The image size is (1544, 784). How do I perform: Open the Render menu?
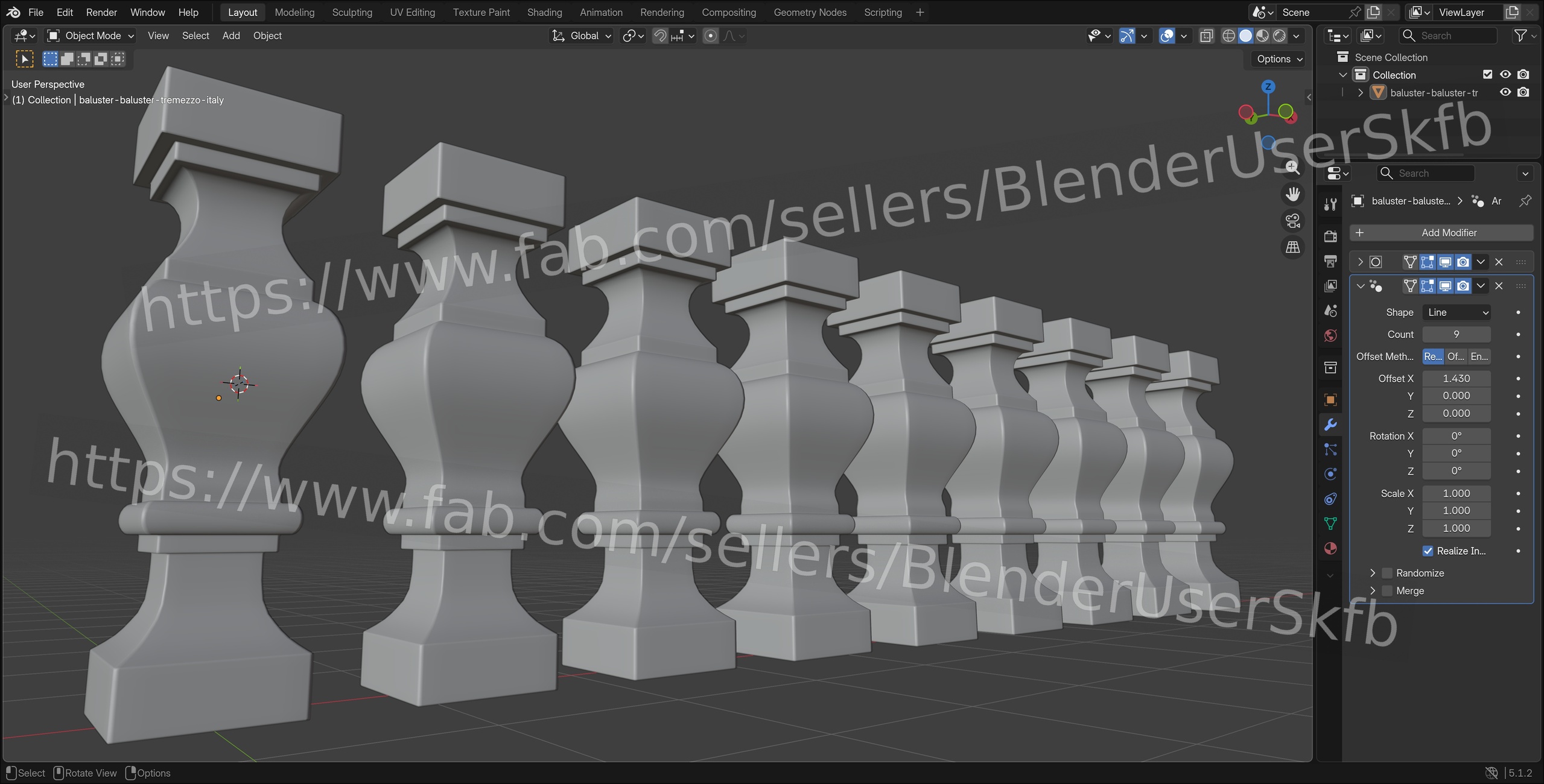[101, 12]
